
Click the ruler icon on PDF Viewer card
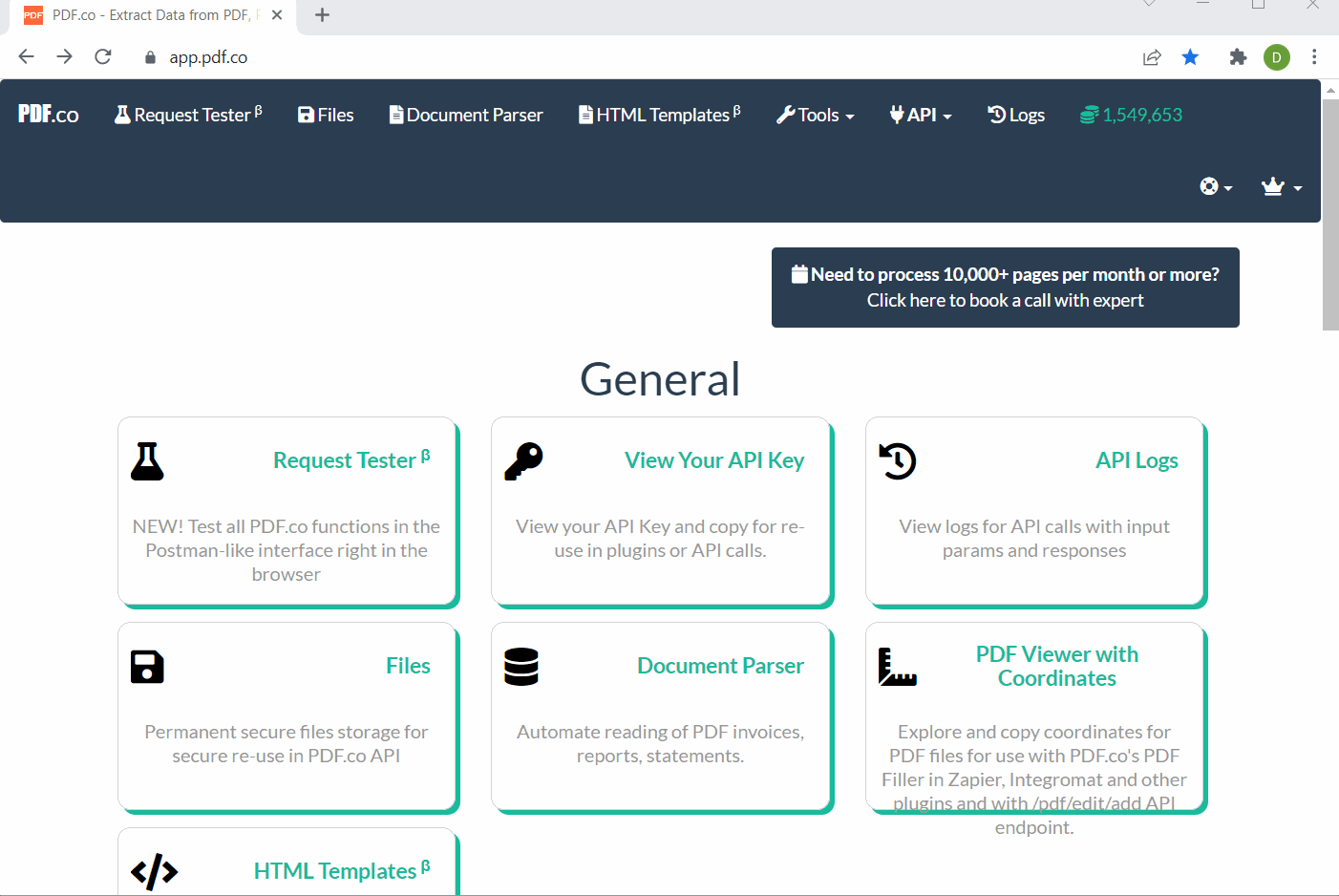pyautogui.click(x=898, y=667)
